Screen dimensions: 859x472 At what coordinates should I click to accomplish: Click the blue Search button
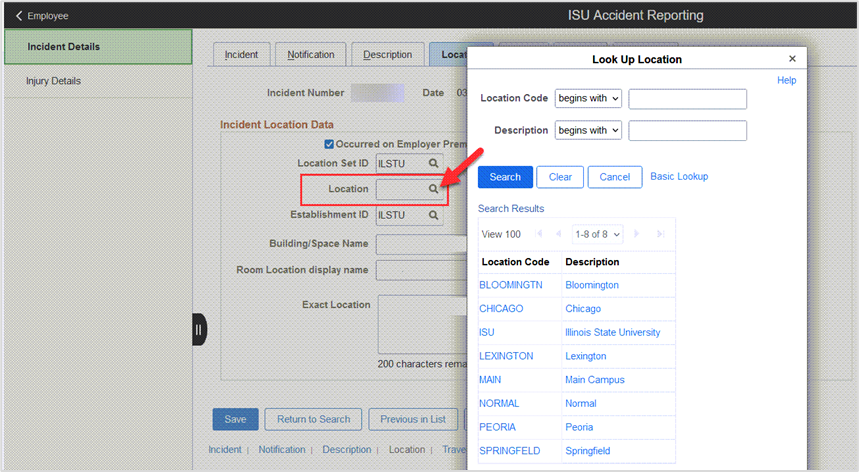[505, 177]
